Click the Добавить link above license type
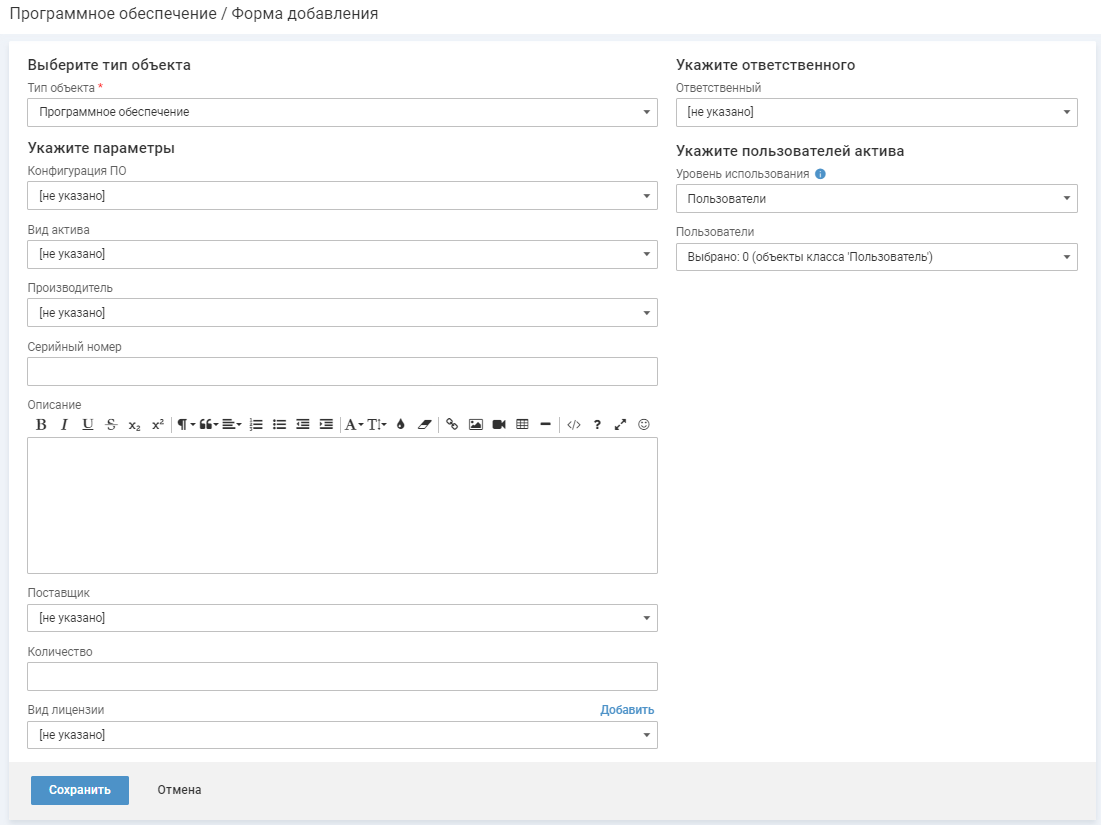This screenshot has height=825, width=1101. (627, 710)
